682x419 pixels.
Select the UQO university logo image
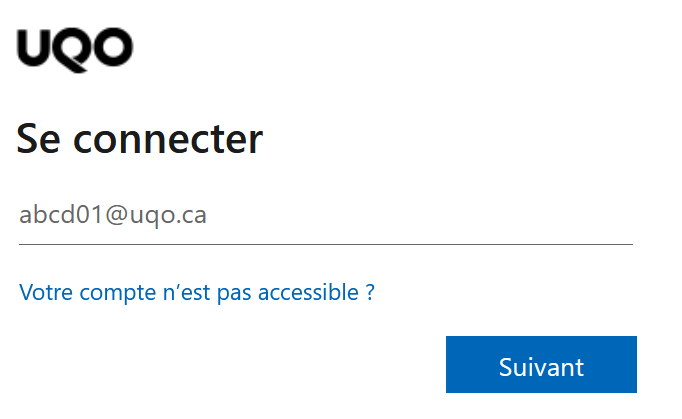pyautogui.click(x=75, y=47)
